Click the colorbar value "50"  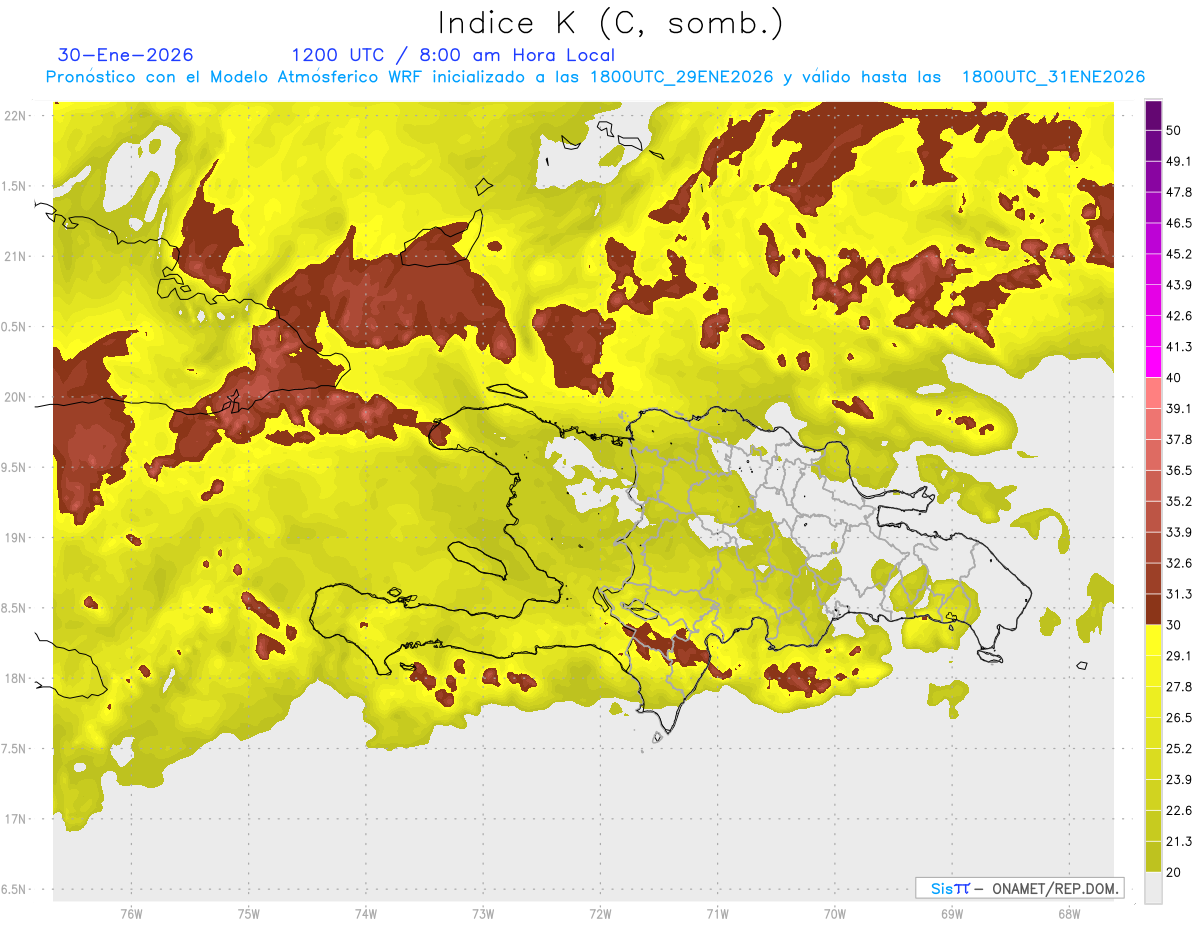click(1174, 130)
